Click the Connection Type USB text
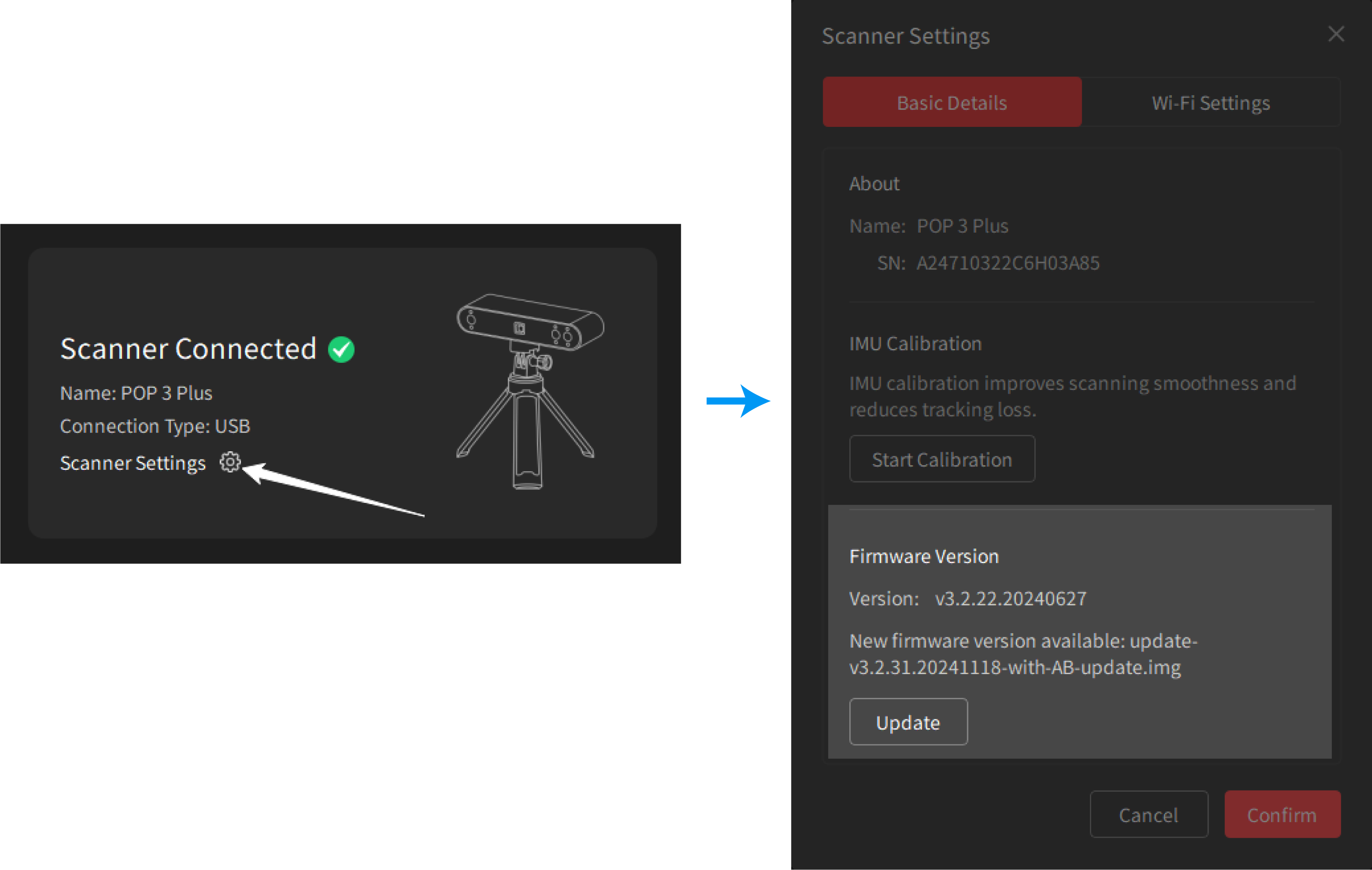 coord(155,425)
